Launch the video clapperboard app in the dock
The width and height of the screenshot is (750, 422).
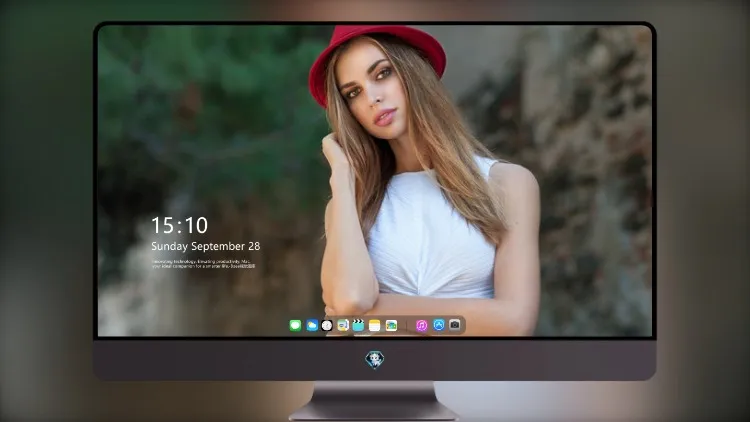pos(358,325)
